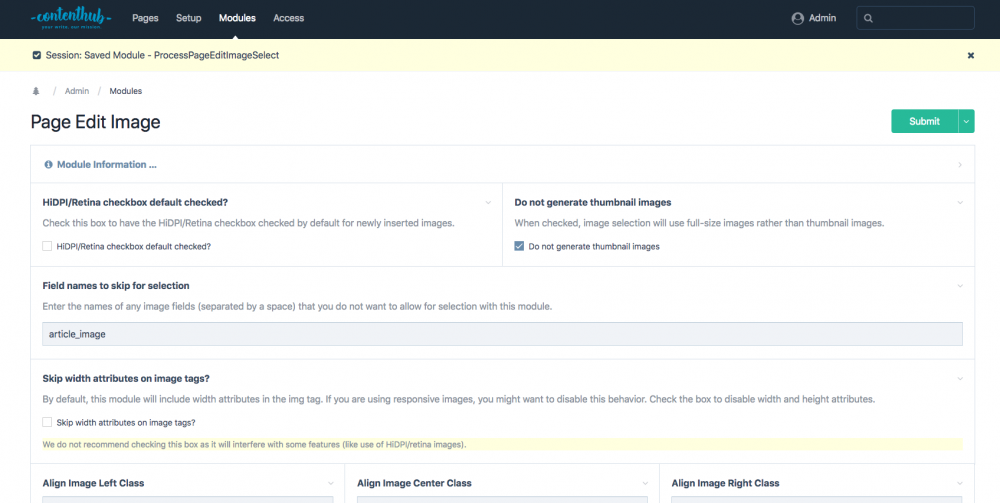Click the checkmark icon in the notification bar
This screenshot has width=1000, height=503.
click(x=37, y=56)
